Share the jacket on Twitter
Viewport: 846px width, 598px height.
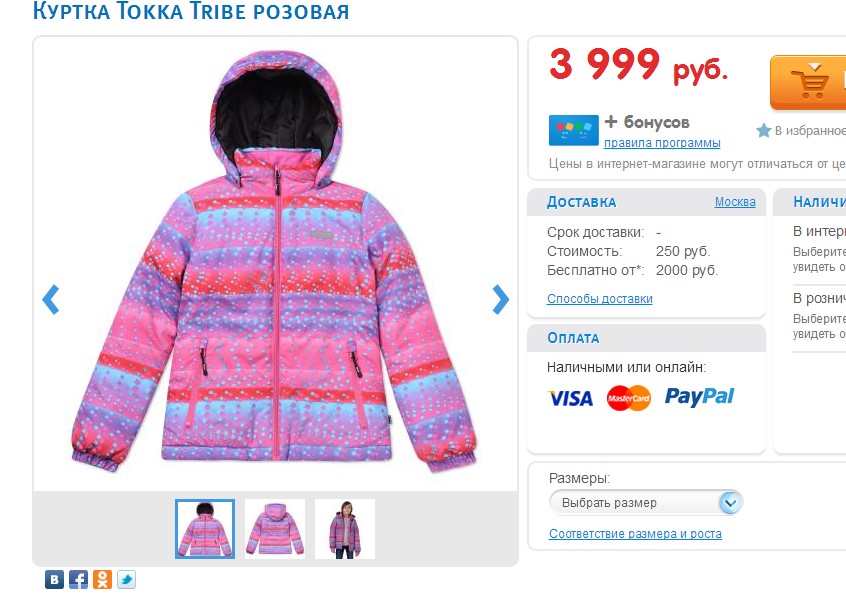[x=126, y=580]
